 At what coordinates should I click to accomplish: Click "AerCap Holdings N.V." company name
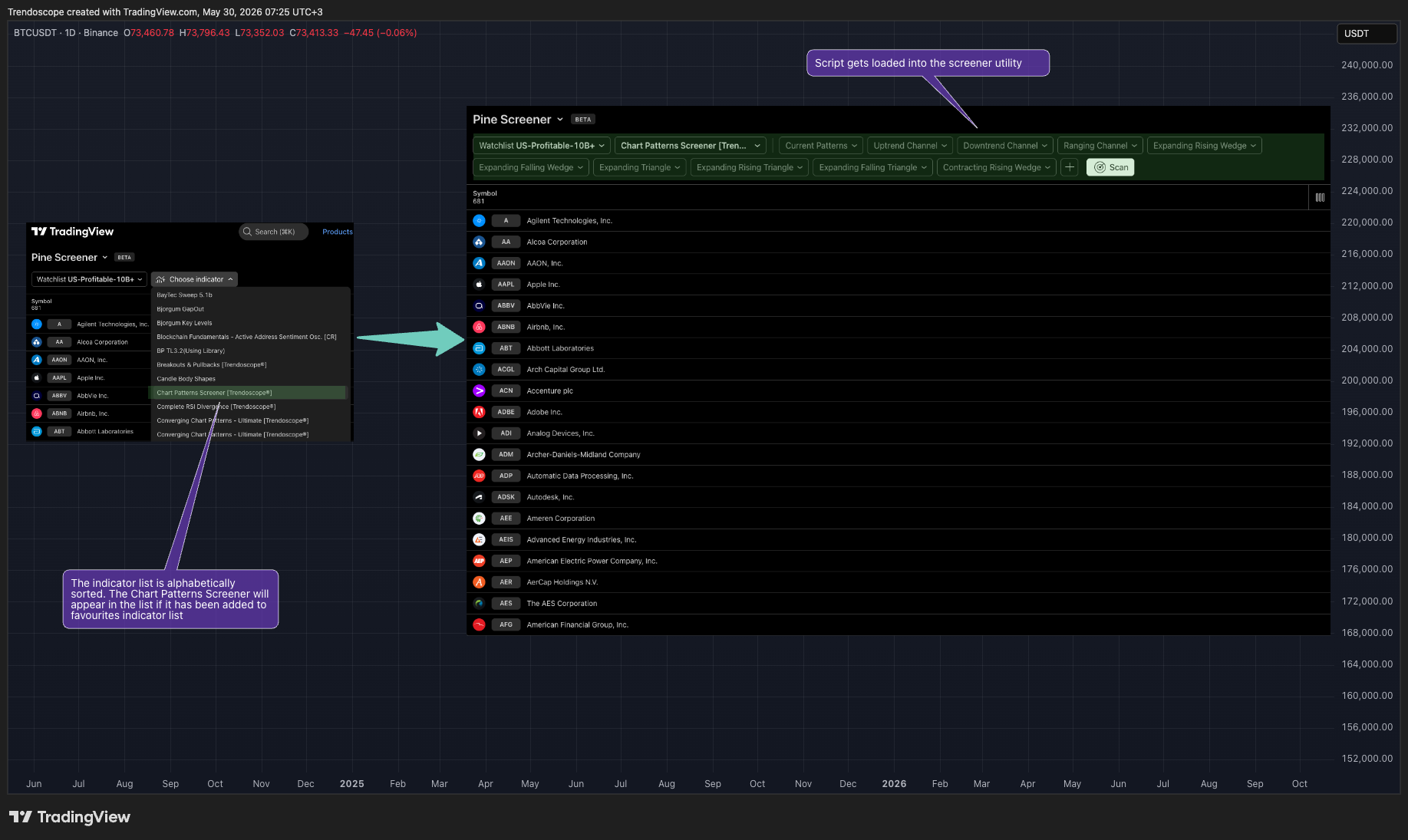562,582
